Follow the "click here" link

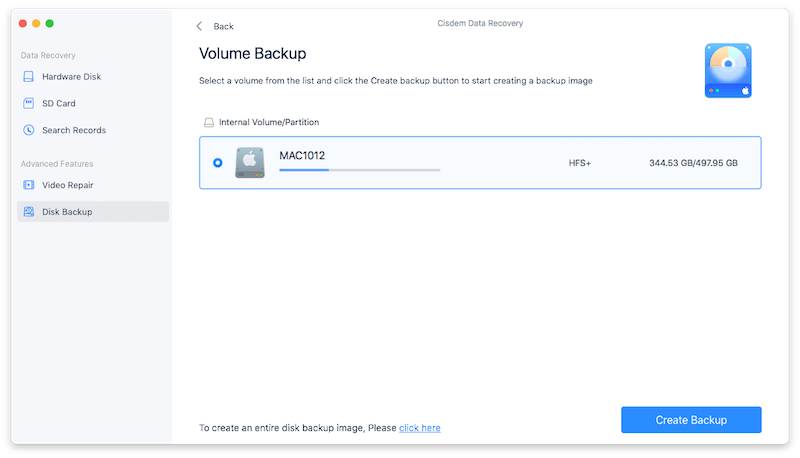click(419, 428)
